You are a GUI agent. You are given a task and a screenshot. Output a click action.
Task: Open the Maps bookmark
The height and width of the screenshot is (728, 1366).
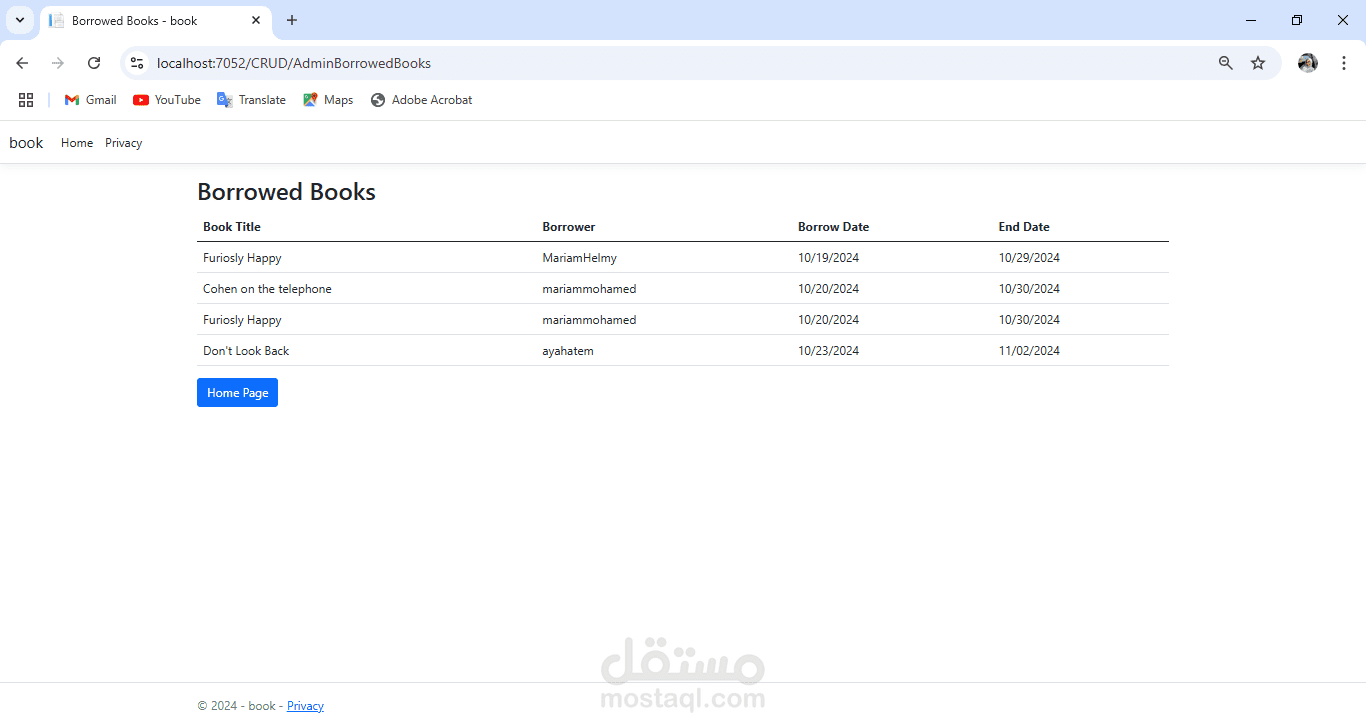(328, 100)
